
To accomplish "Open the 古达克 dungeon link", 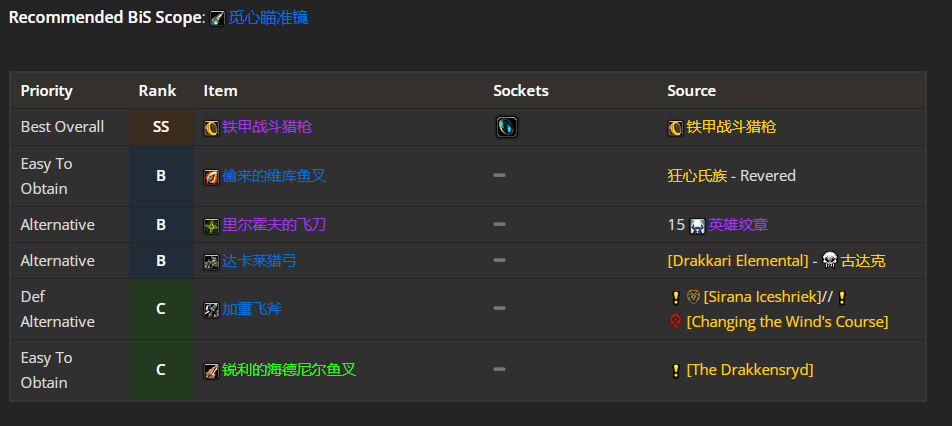I will 863,261.
